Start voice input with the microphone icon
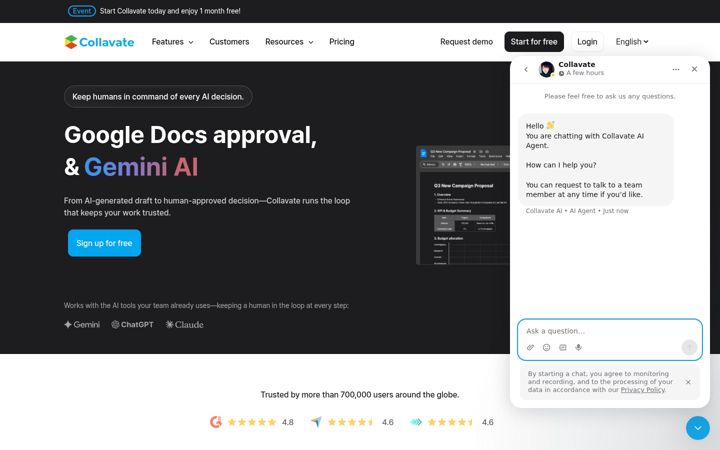The height and width of the screenshot is (450, 720). point(579,348)
